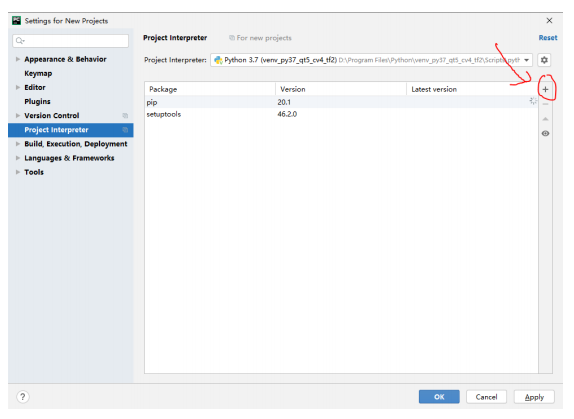Viewport: 574px width, 419px height.
Task: Select the Editor category
Action: pyautogui.click(x=35, y=87)
